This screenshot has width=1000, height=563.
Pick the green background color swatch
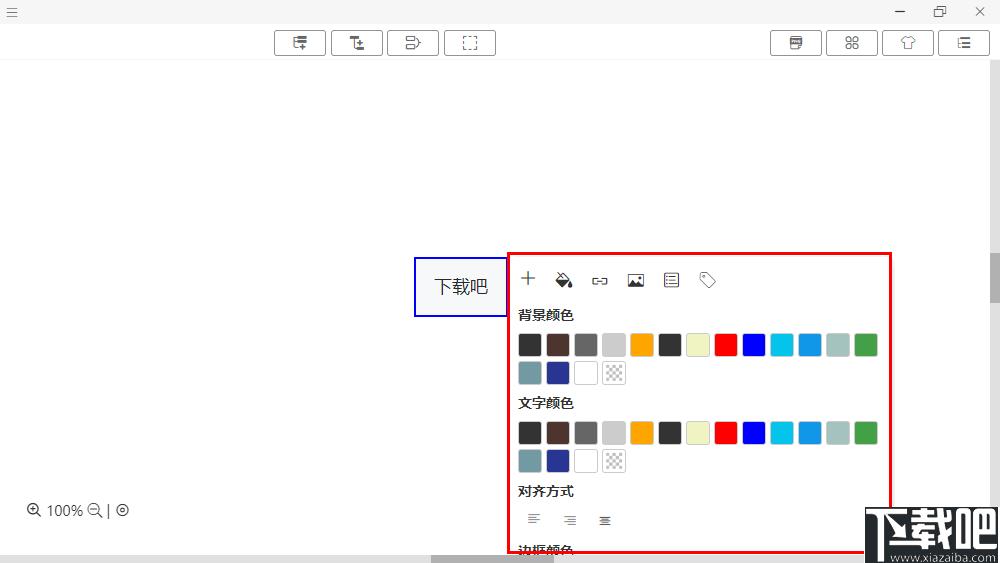(x=866, y=345)
